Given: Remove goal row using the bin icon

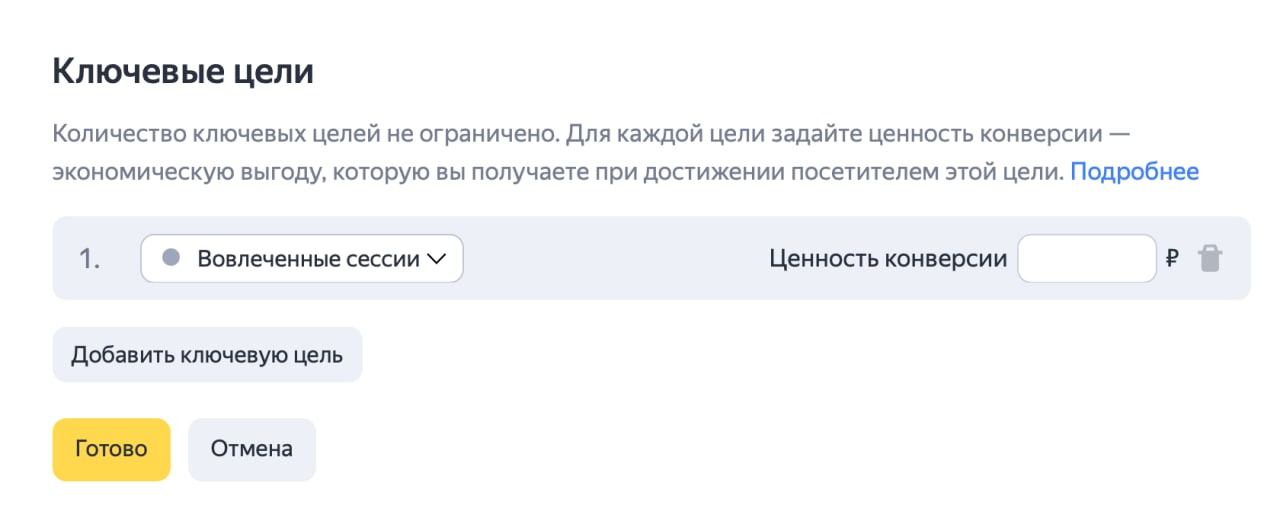Looking at the screenshot, I should (1210, 259).
